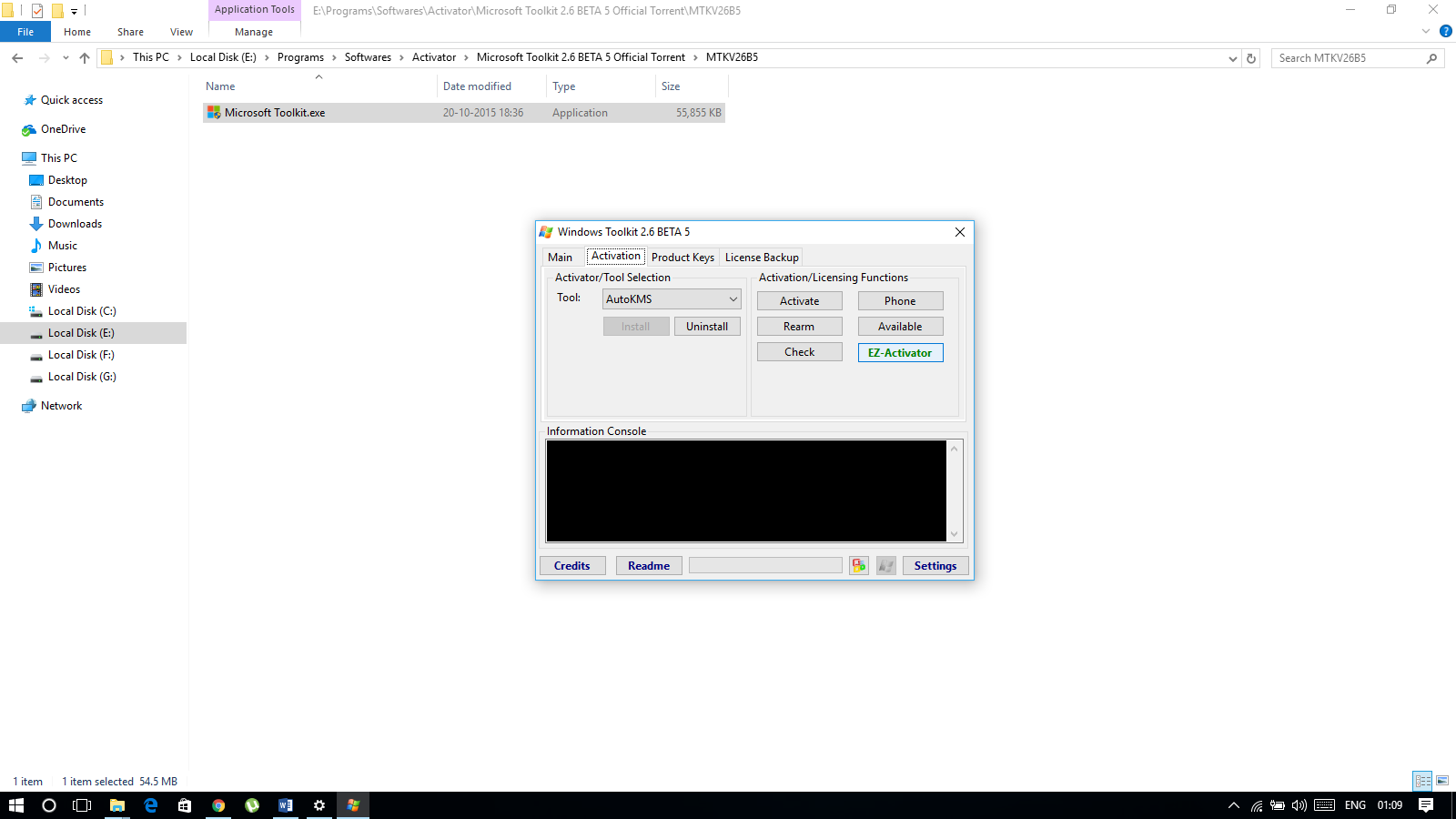Viewport: 1456px width, 819px height.
Task: Open Customize Quick Access Toolbar dropdown
Action: (x=74, y=12)
